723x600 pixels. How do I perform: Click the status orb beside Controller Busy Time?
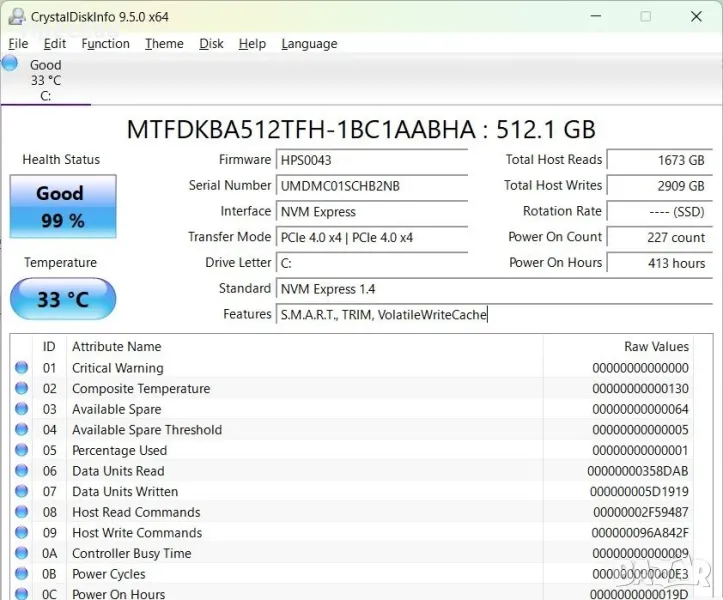21,554
